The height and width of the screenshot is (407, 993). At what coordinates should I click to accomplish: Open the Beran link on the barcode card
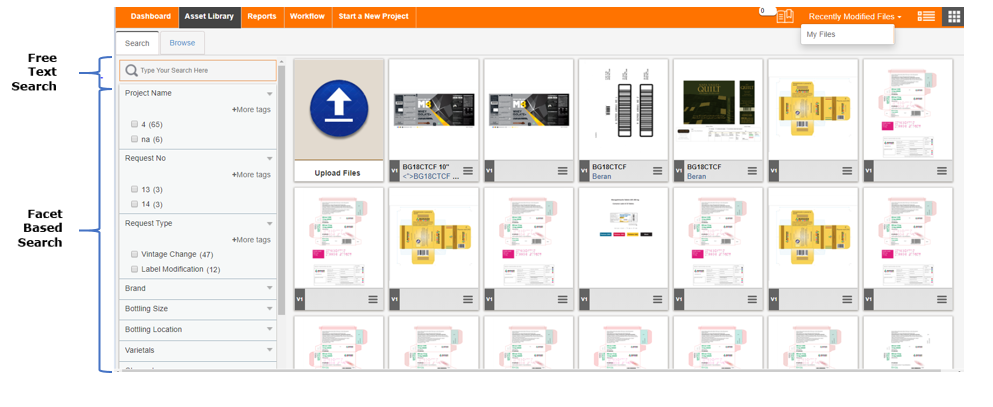click(x=602, y=177)
